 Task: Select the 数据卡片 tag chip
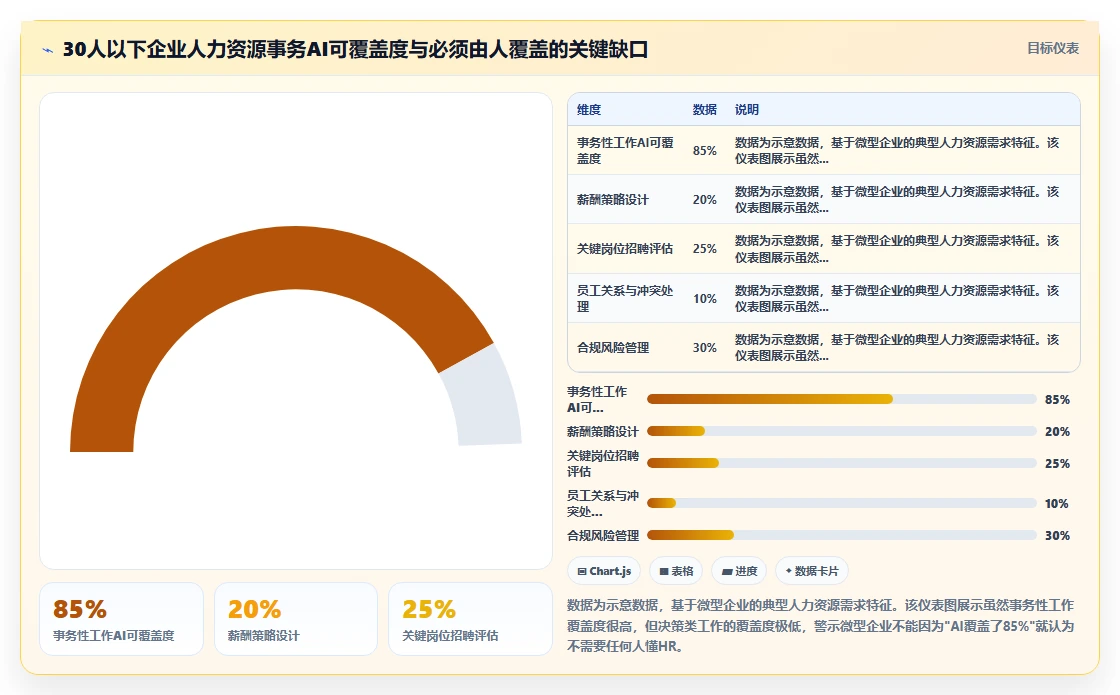click(x=812, y=571)
